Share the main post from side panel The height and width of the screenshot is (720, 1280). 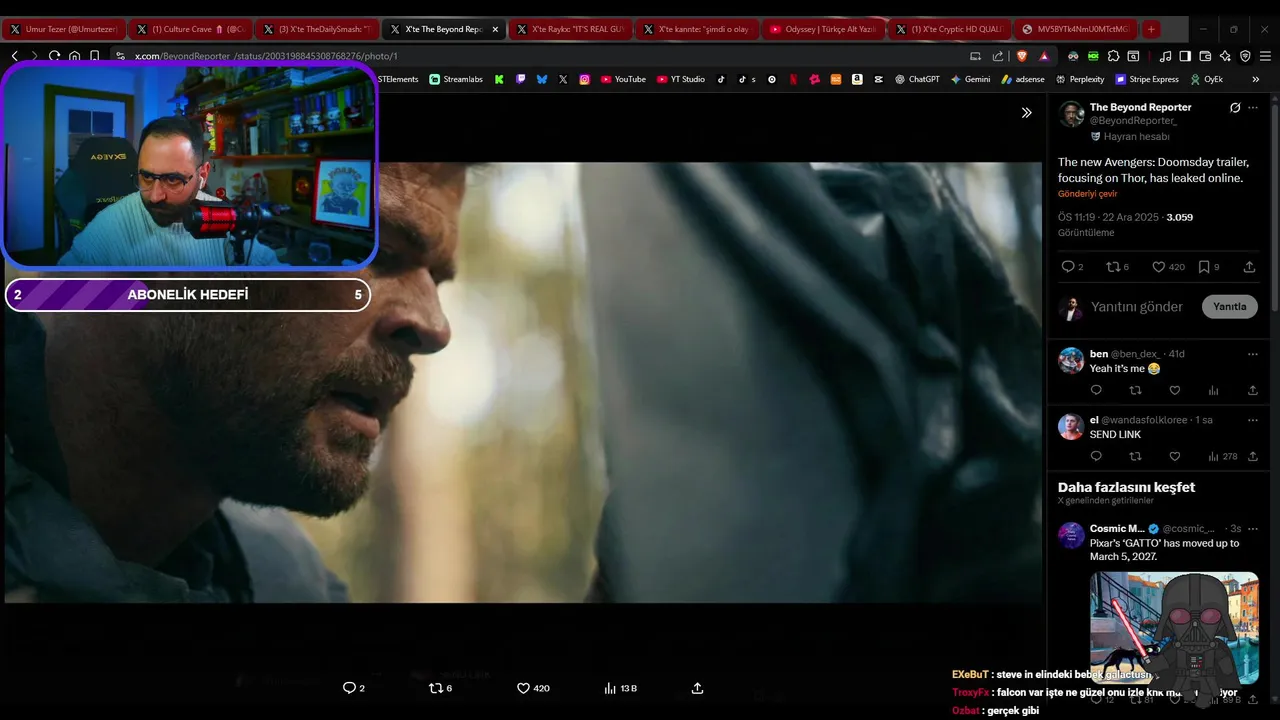(x=1249, y=267)
